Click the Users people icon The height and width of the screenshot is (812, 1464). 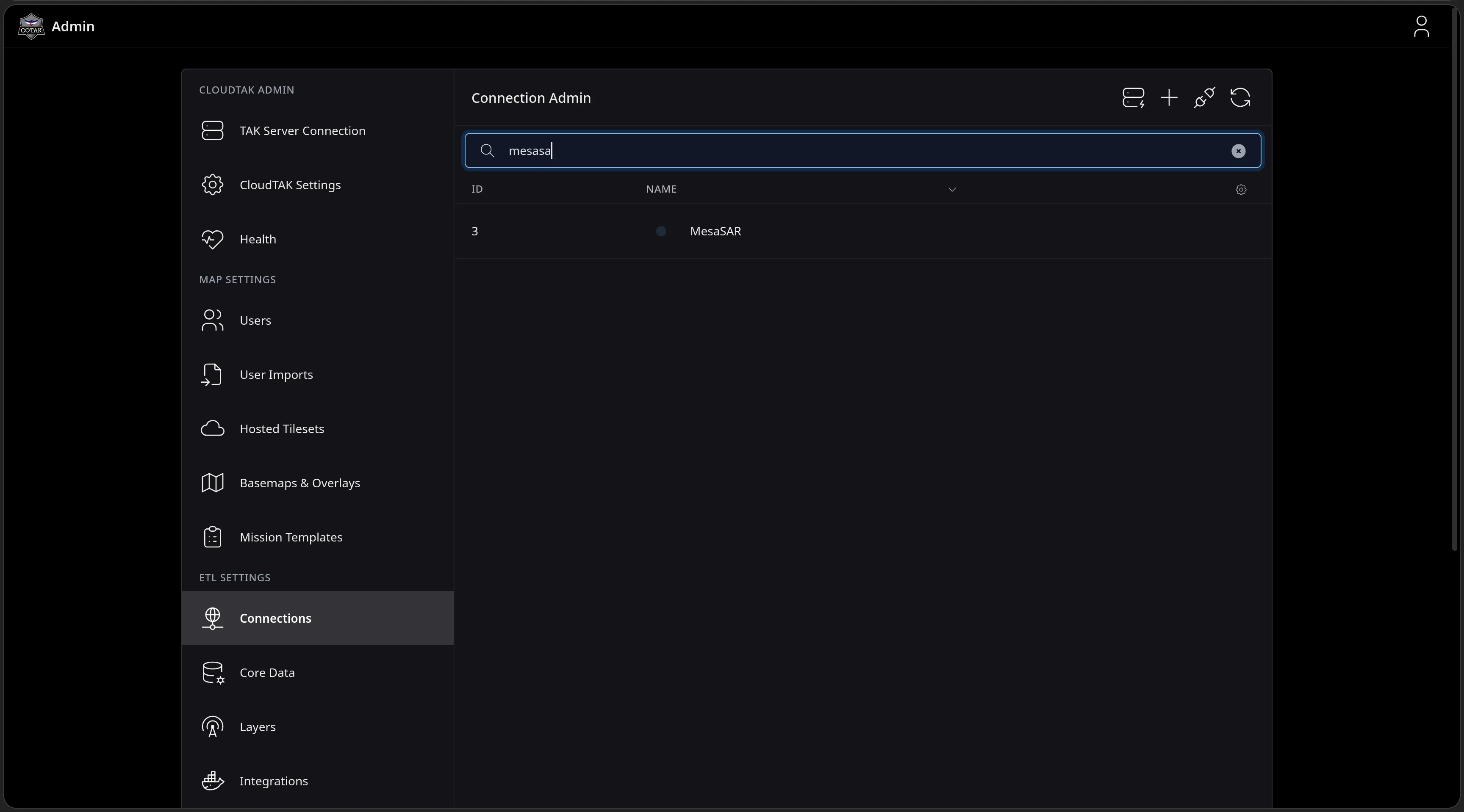pyautogui.click(x=213, y=320)
